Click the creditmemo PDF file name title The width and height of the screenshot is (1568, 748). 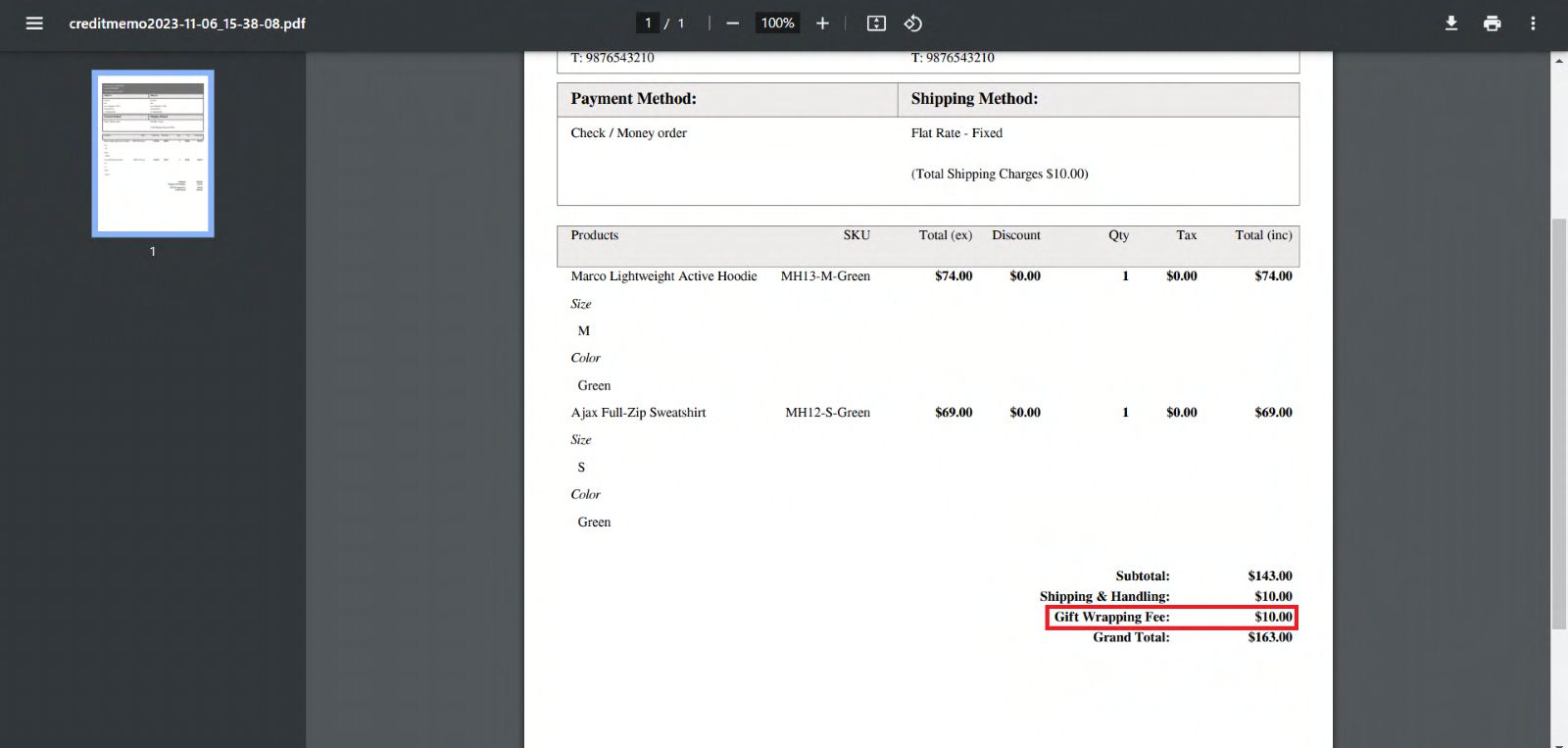187,24
